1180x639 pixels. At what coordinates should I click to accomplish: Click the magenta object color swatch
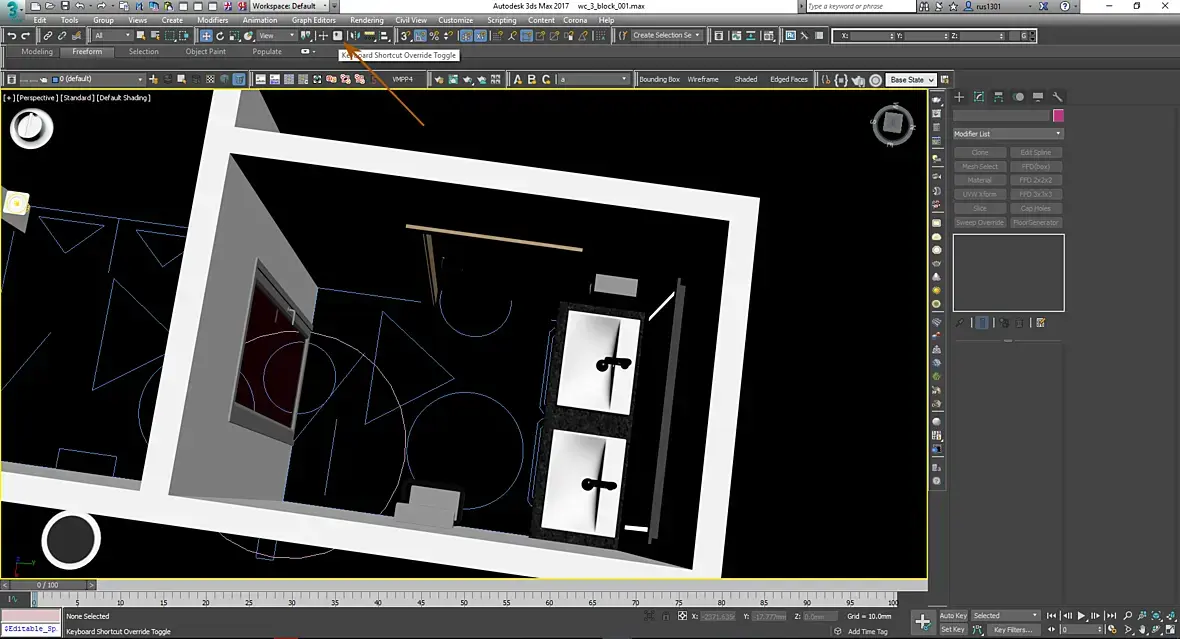[x=1058, y=116]
